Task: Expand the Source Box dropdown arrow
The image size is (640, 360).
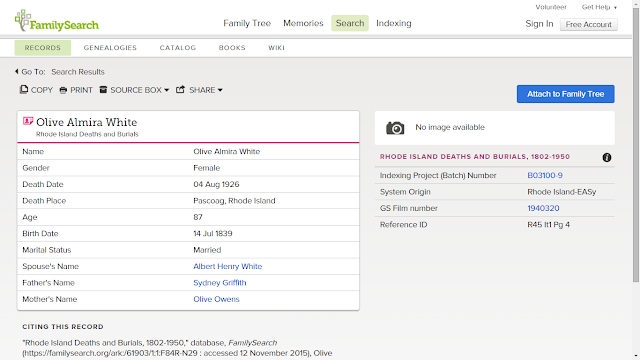Action: 167,90
